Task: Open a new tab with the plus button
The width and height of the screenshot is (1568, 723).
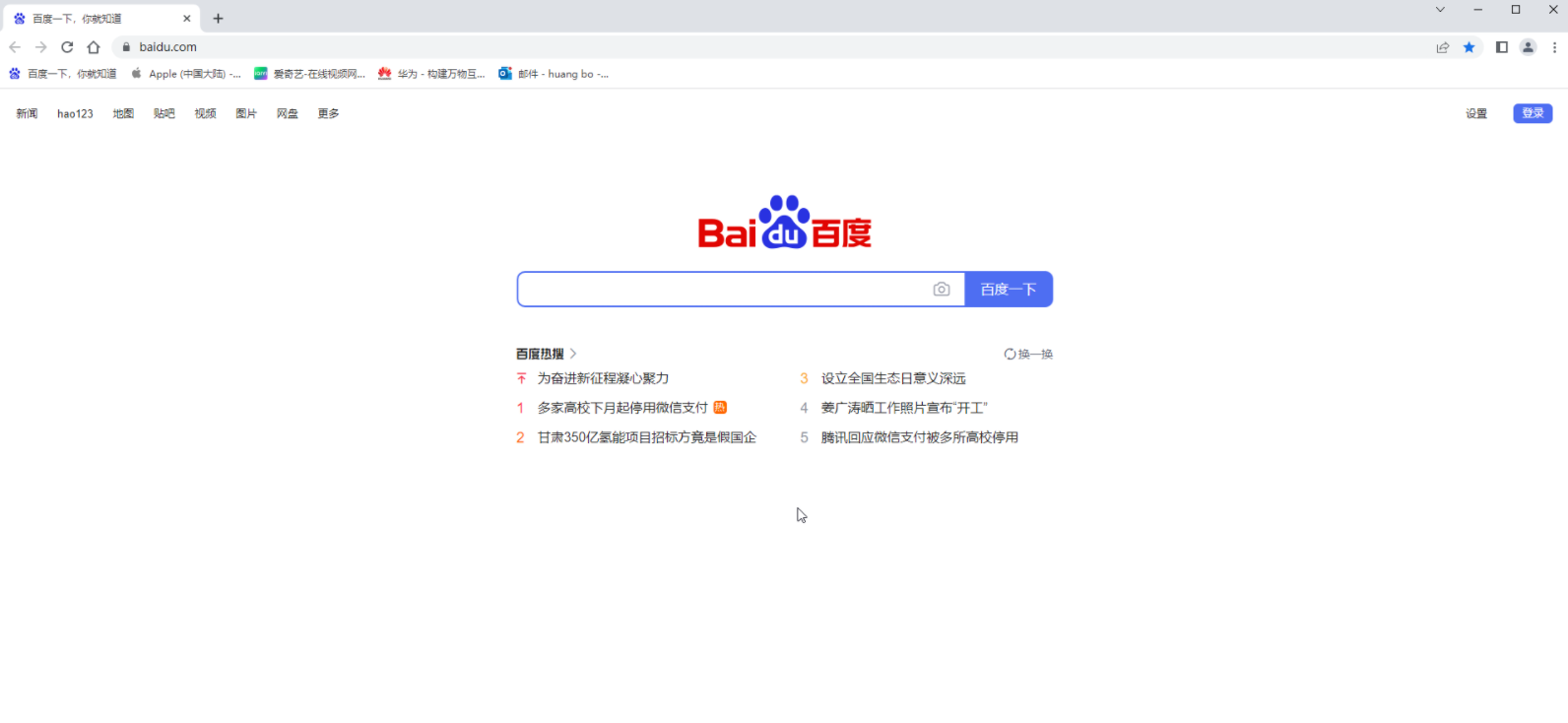Action: [218, 19]
